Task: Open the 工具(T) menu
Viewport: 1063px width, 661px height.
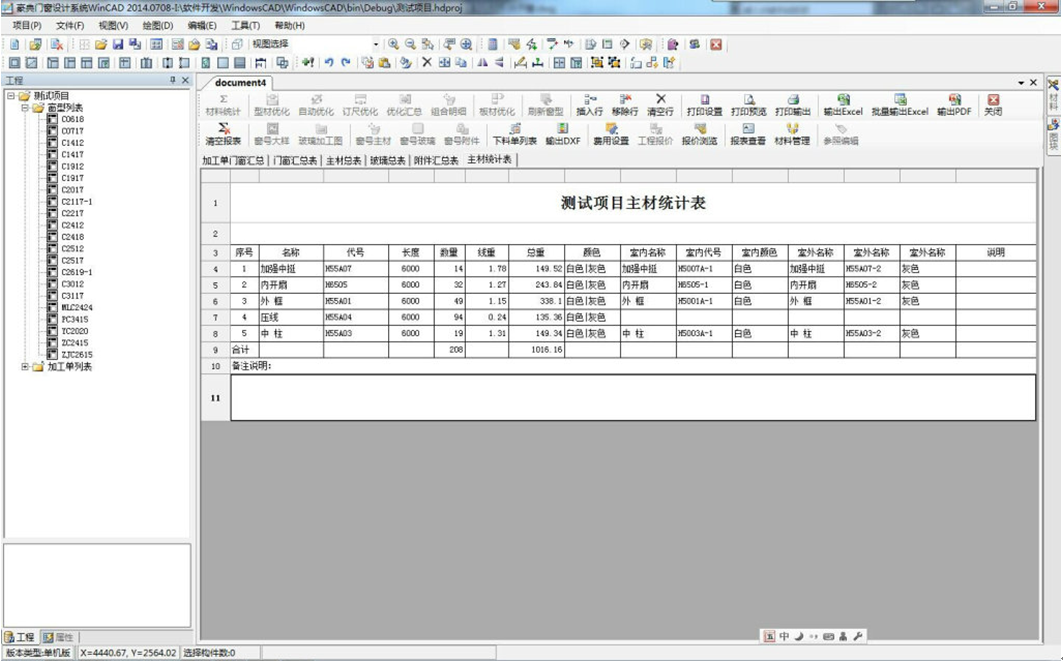Action: click(x=245, y=26)
